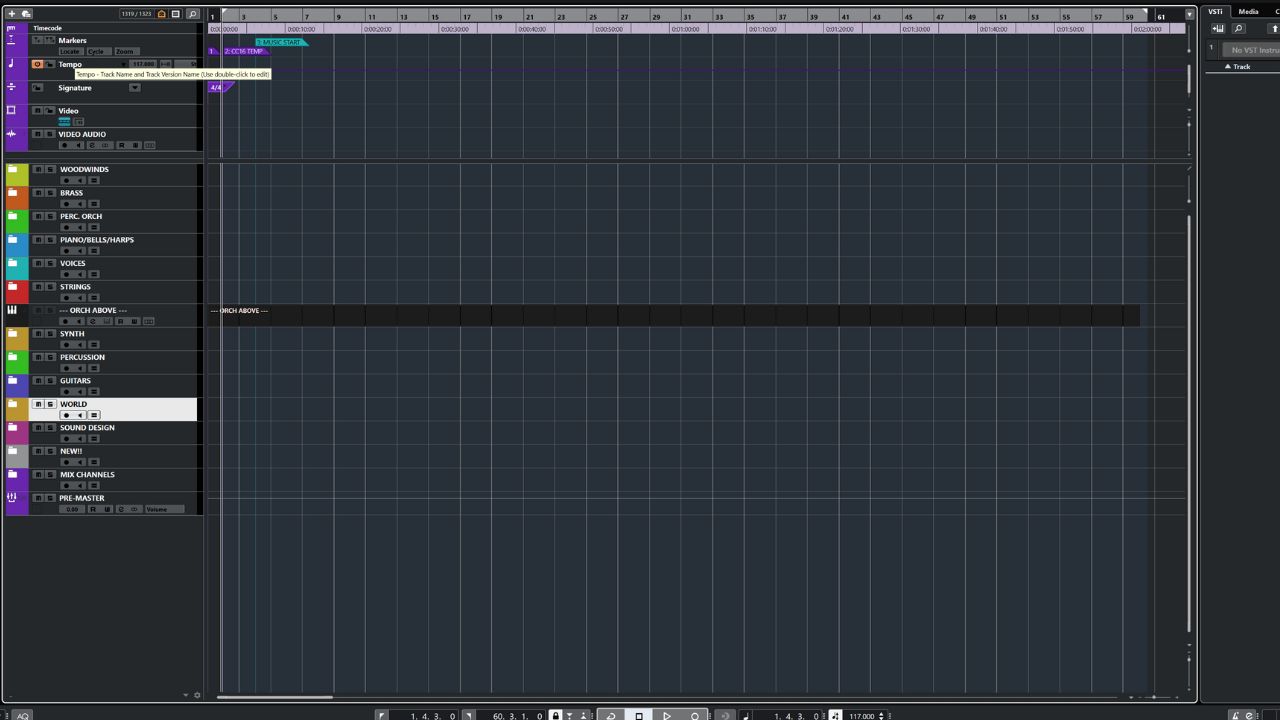Click the ORCH ABOVE keyboard instrument icon
Screen dimensions: 1280x720
point(12,310)
